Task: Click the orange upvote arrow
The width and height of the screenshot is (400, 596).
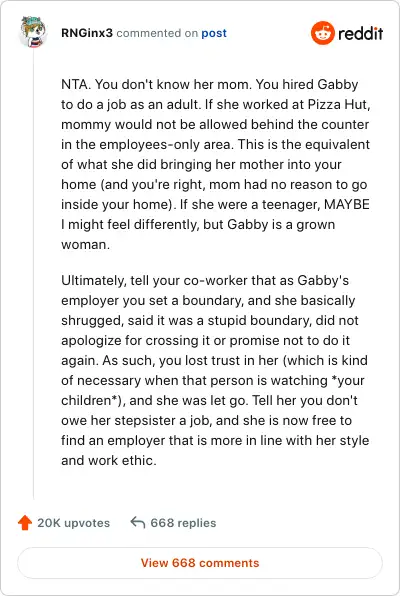Action: tap(25, 523)
